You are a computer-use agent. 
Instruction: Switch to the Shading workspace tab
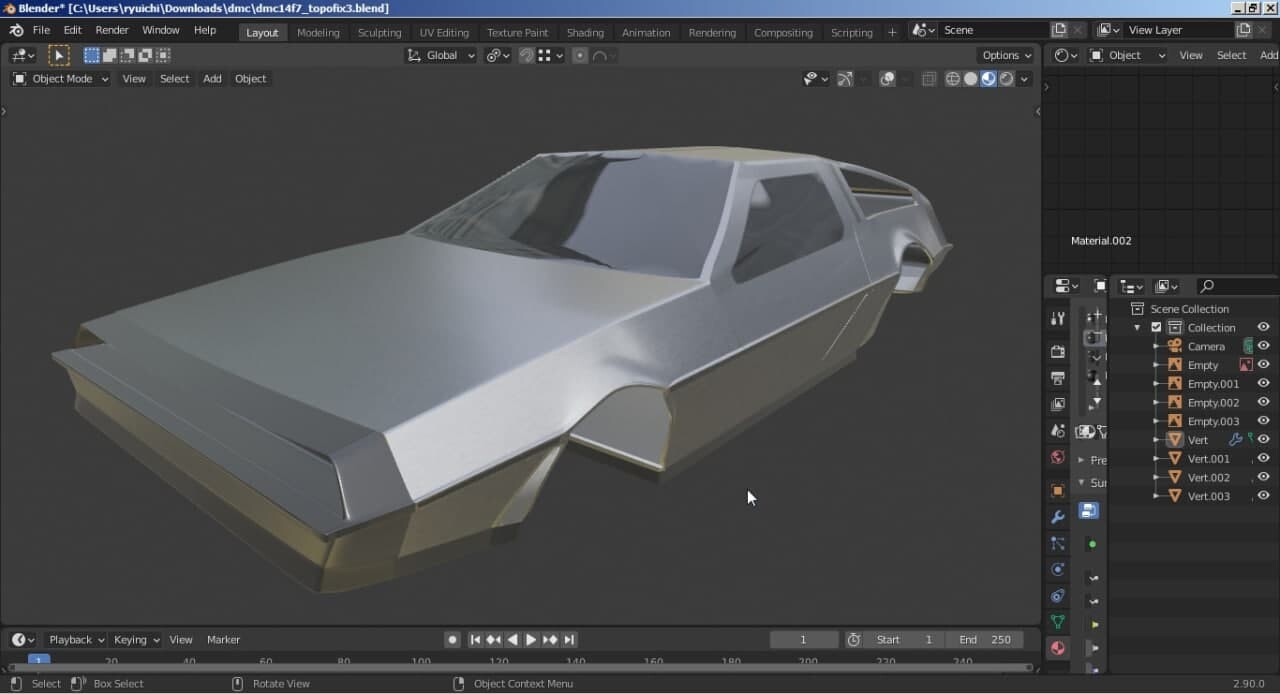point(585,32)
